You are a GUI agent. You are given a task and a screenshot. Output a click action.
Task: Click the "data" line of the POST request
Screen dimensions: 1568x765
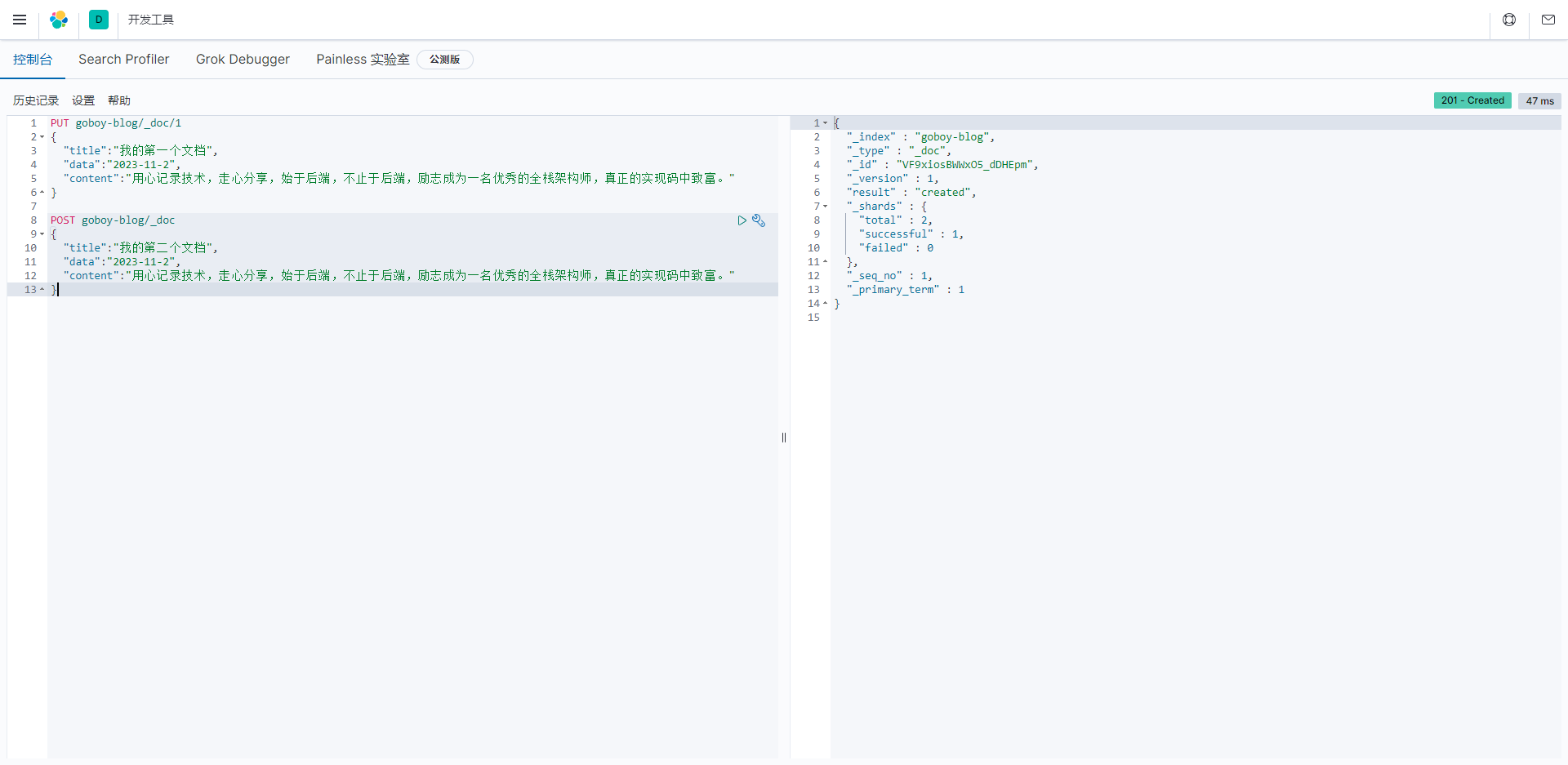pyautogui.click(x=122, y=262)
